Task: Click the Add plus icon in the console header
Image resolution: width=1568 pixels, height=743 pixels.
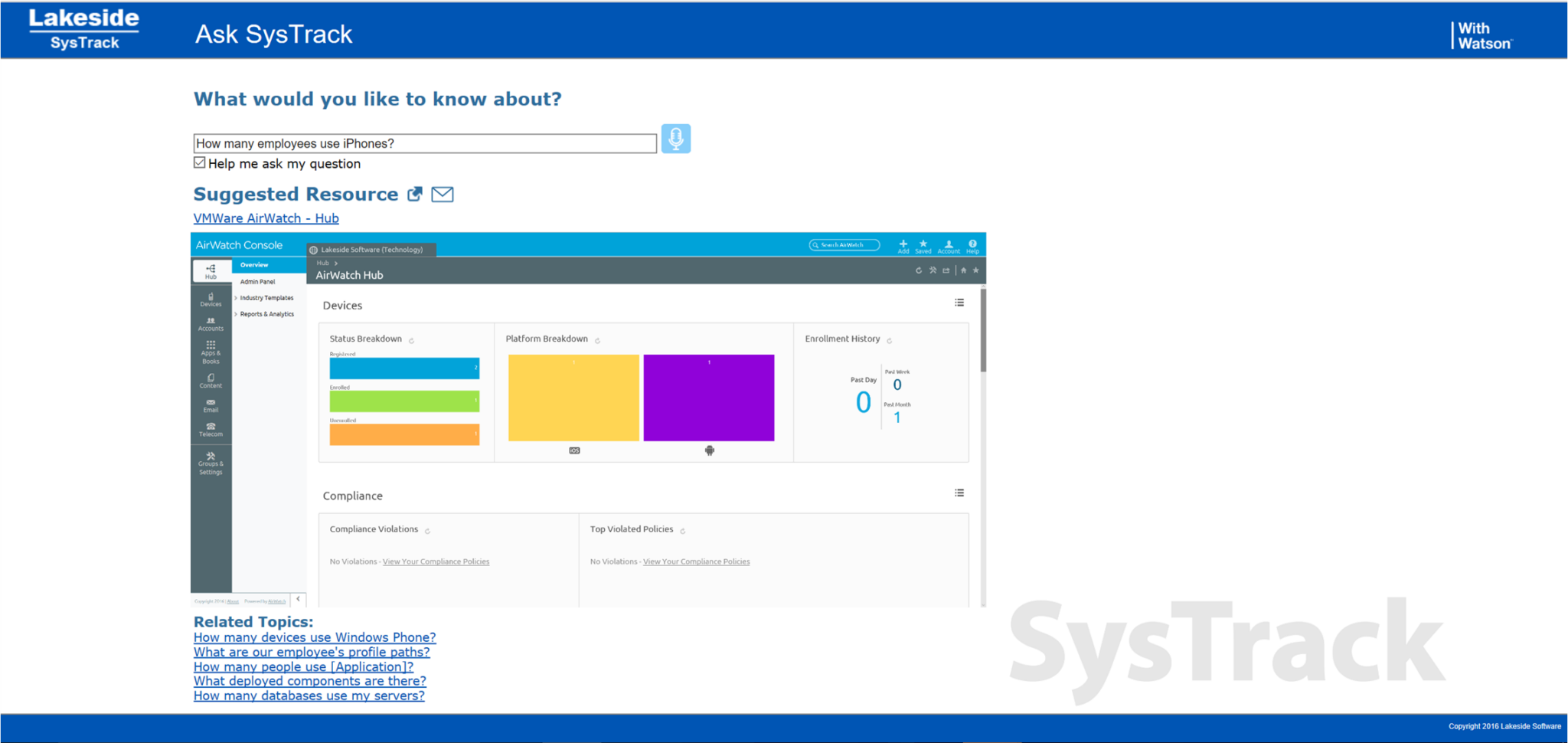Action: click(903, 244)
